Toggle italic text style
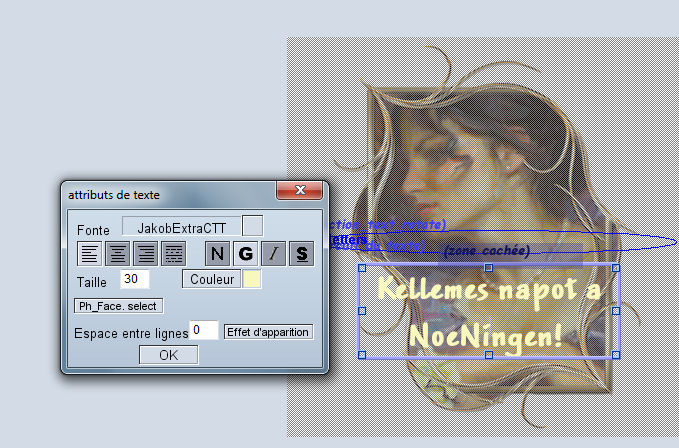Screen dimensions: 679x448 coord(273,254)
